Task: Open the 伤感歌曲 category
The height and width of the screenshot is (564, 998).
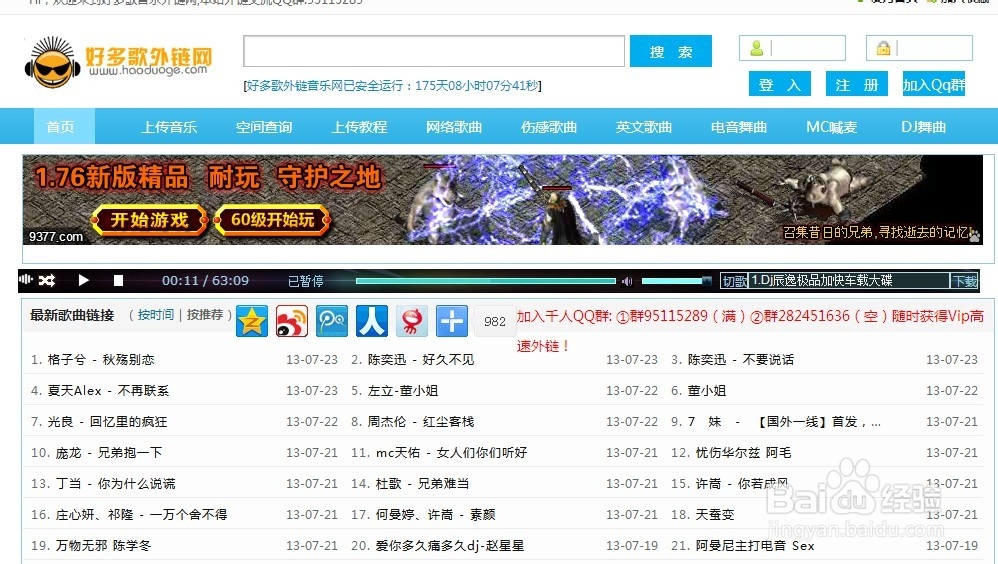Action: pos(549,127)
